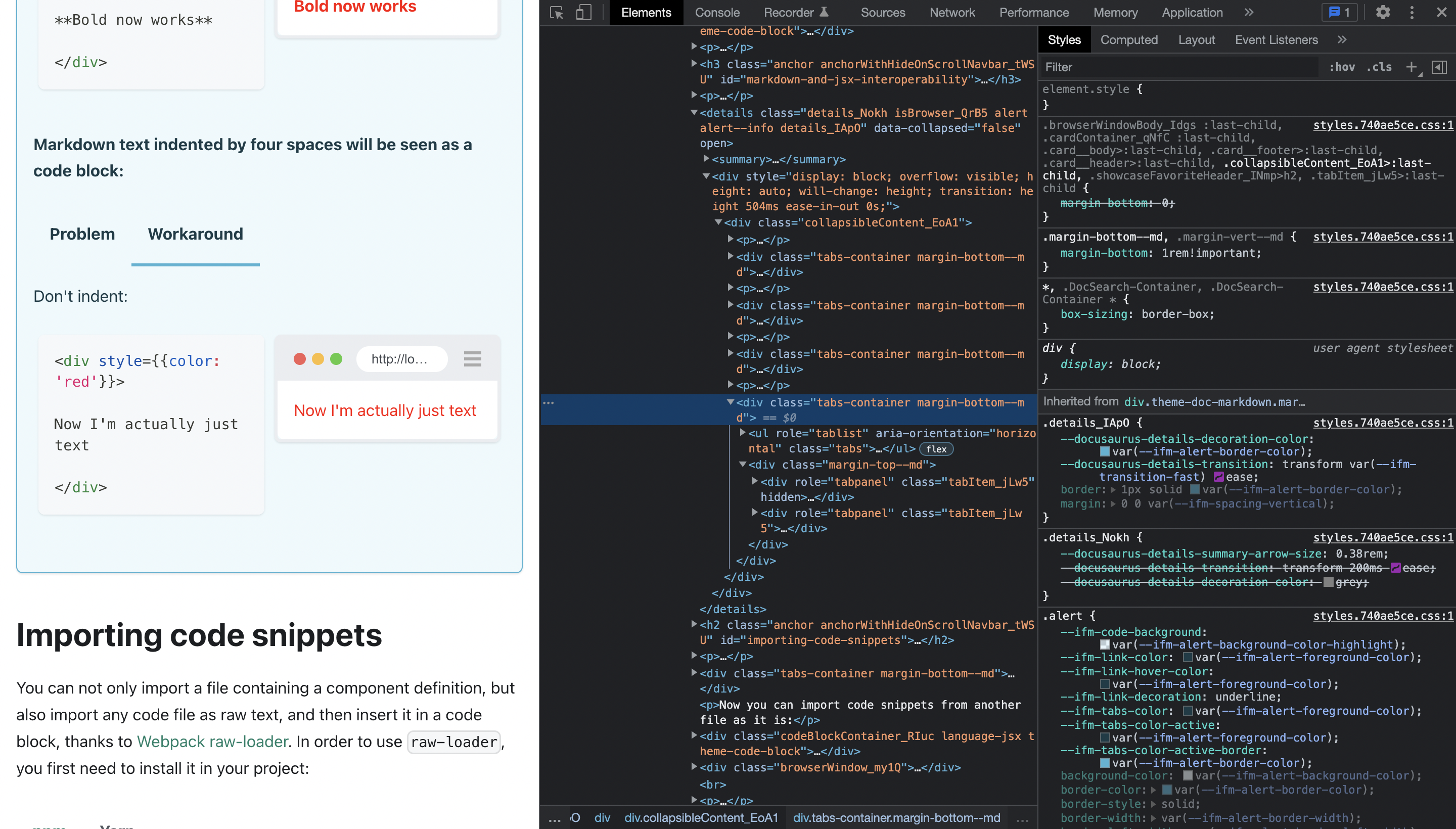This screenshot has width=1456, height=829.
Task: Switch to the Performance tab
Action: pos(1034,13)
